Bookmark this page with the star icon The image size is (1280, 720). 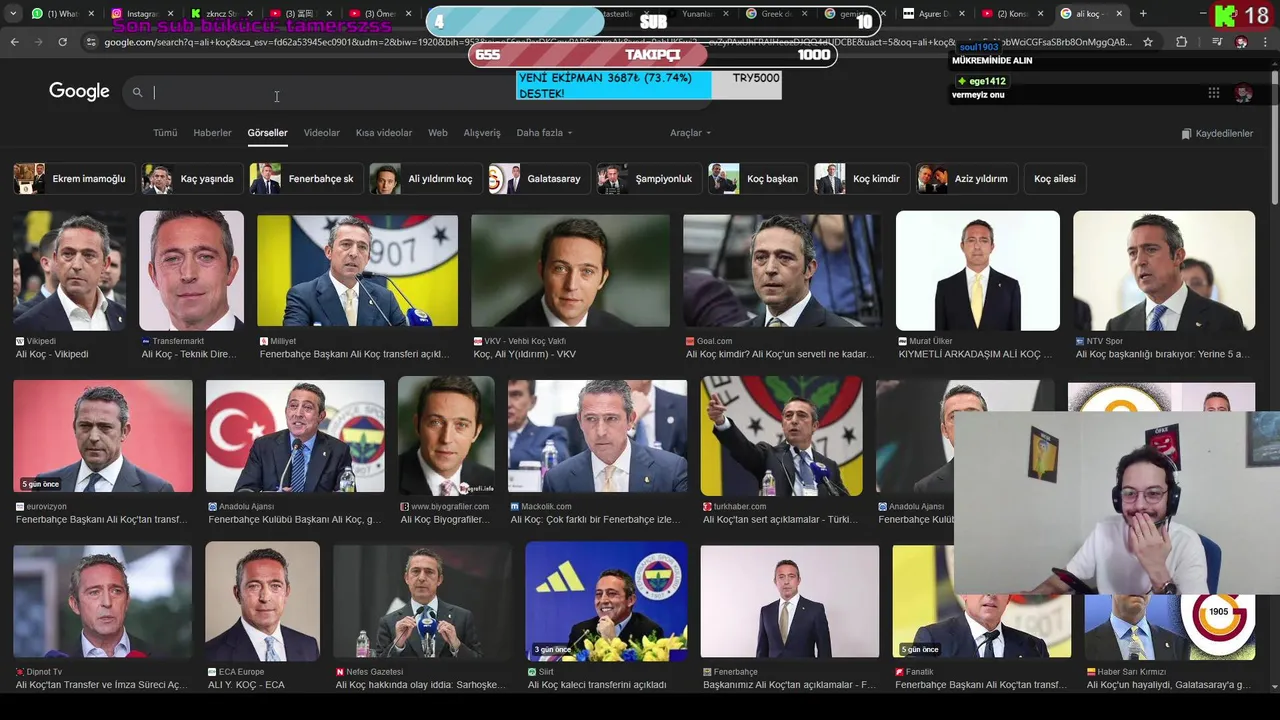1148,42
